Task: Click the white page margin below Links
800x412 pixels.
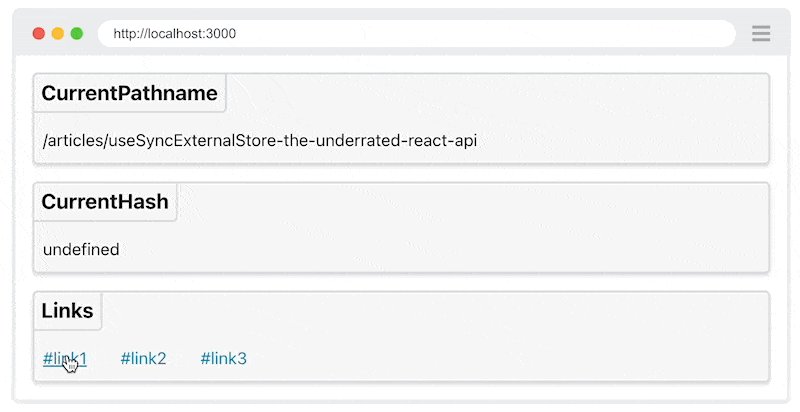Action: [401, 391]
